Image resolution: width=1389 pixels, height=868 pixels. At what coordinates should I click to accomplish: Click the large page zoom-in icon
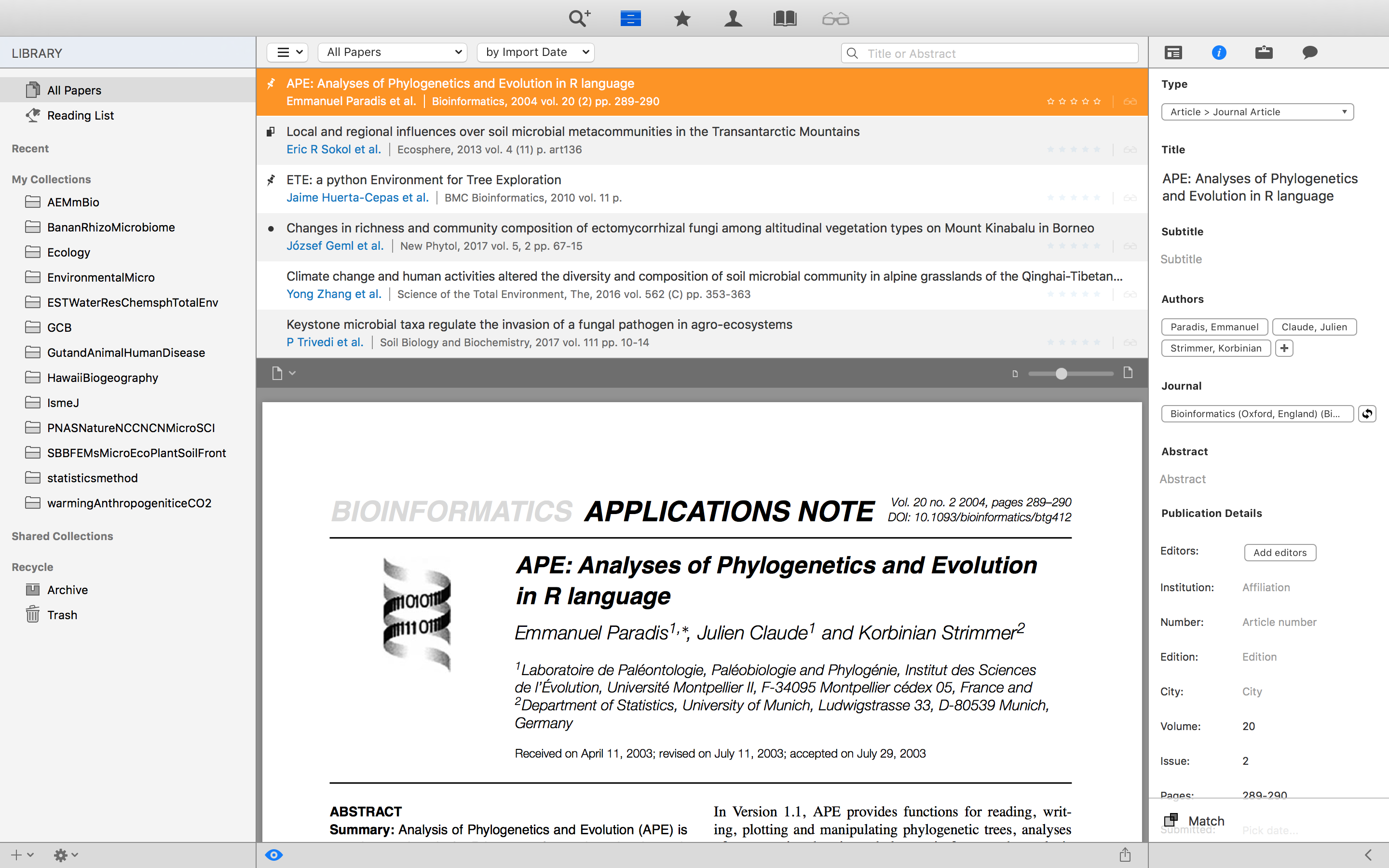coord(1128,373)
